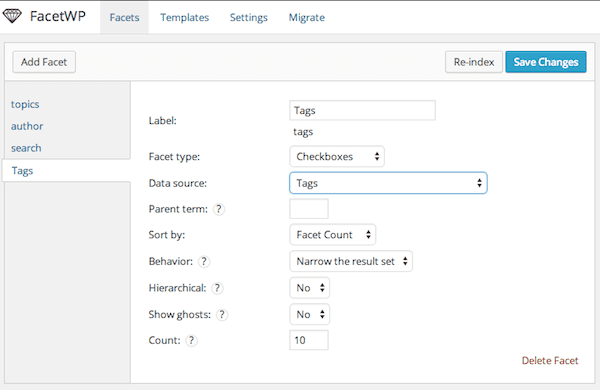The height and width of the screenshot is (390, 600).
Task: Select the Tags facet in sidebar
Action: point(66,171)
